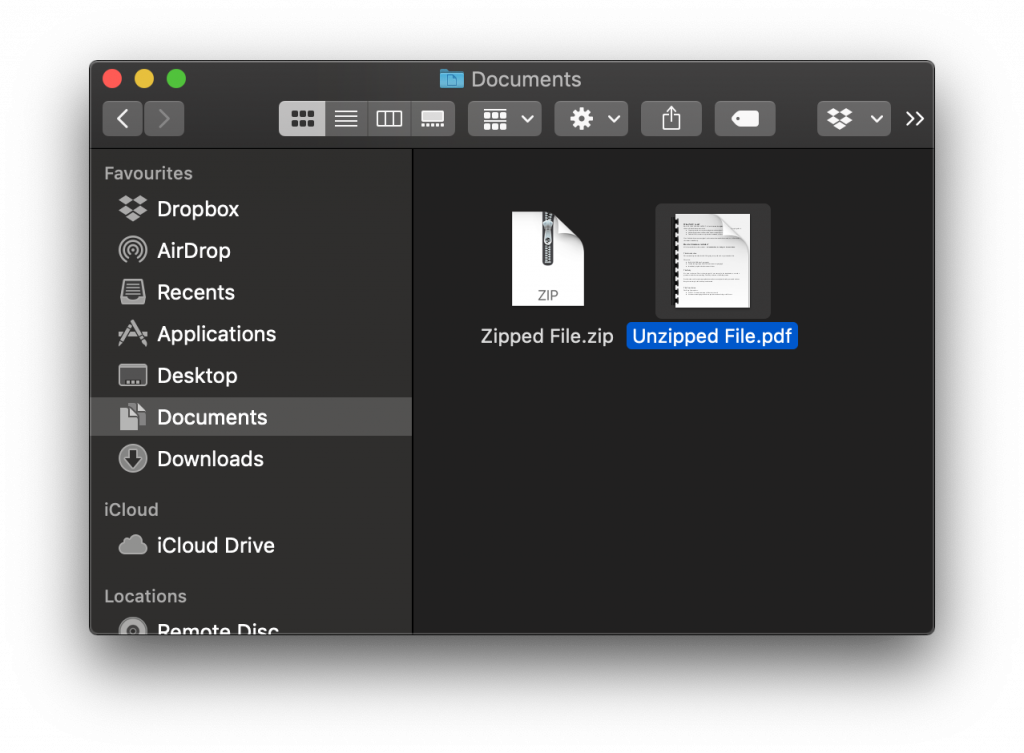
Task: Open iCloud Drive
Action: 216,545
